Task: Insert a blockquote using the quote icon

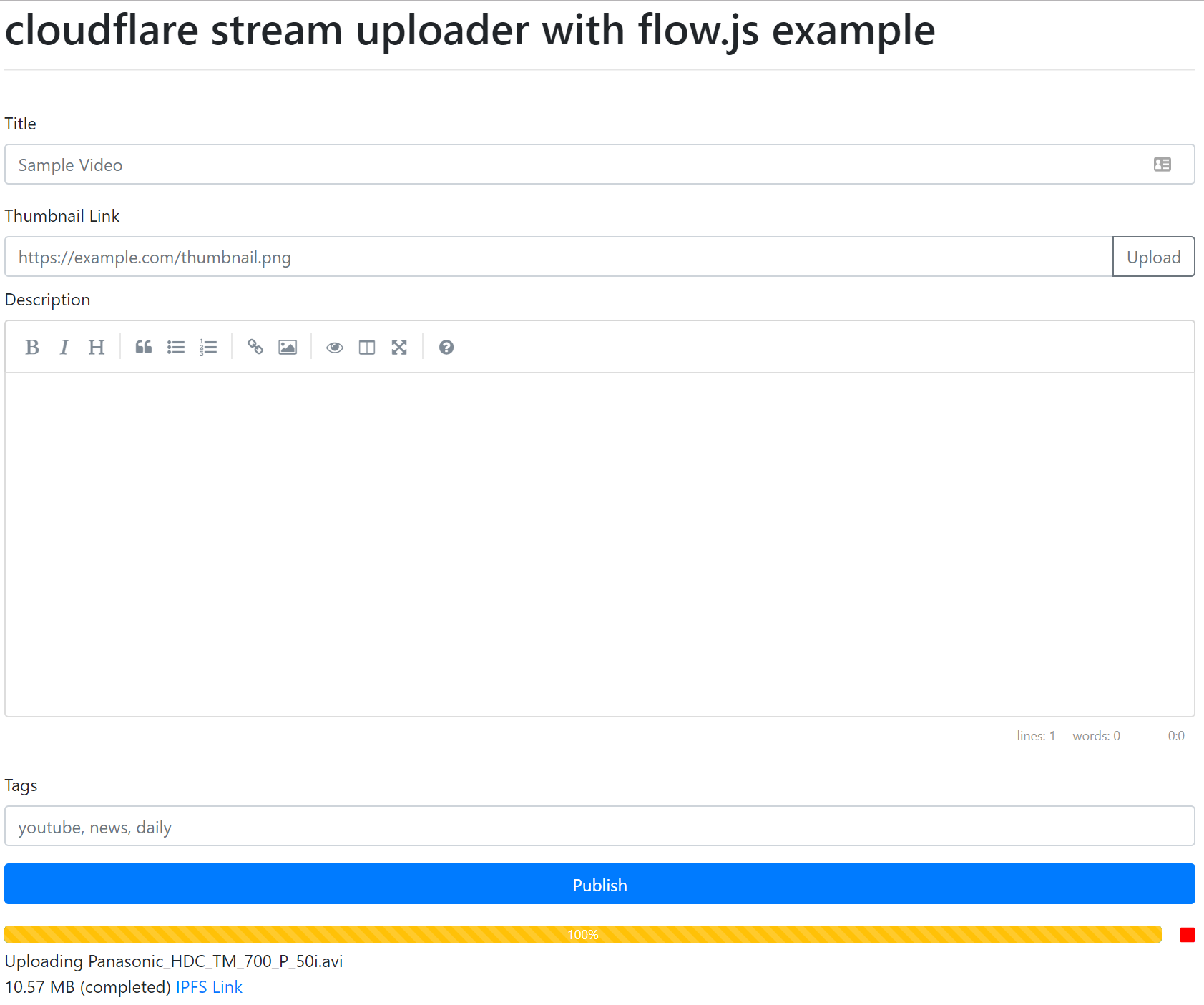Action: tap(144, 348)
